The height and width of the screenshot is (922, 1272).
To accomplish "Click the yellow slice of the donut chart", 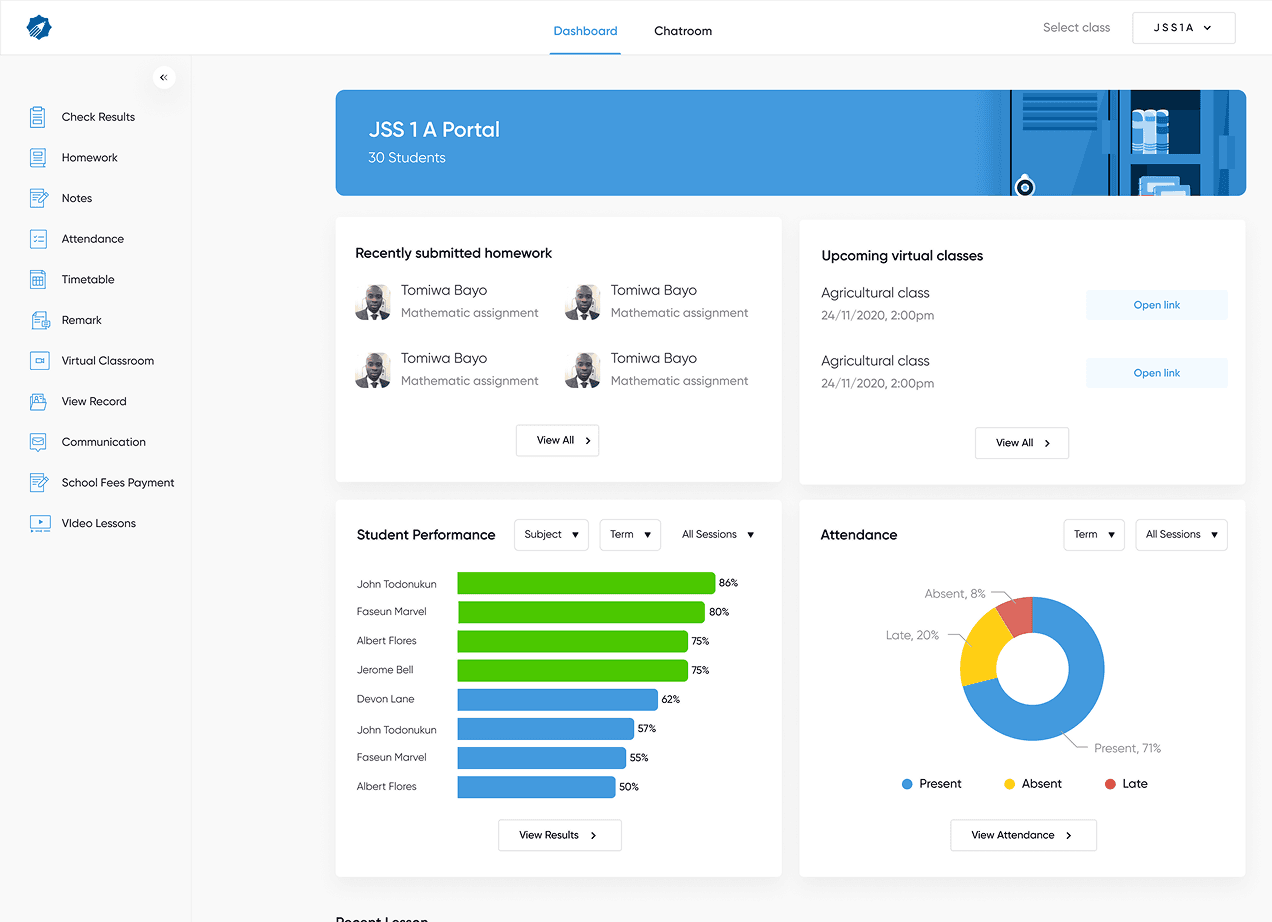I will (982, 648).
